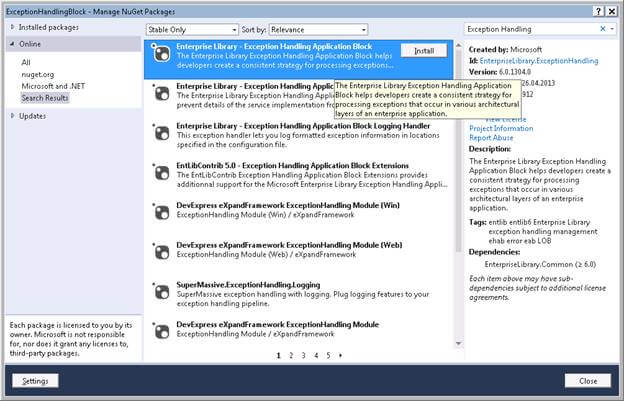The width and height of the screenshot is (624, 401).
Task: Click the Enterprise Library Exception Handling Application Block package icon
Action: pyautogui.click(x=161, y=53)
